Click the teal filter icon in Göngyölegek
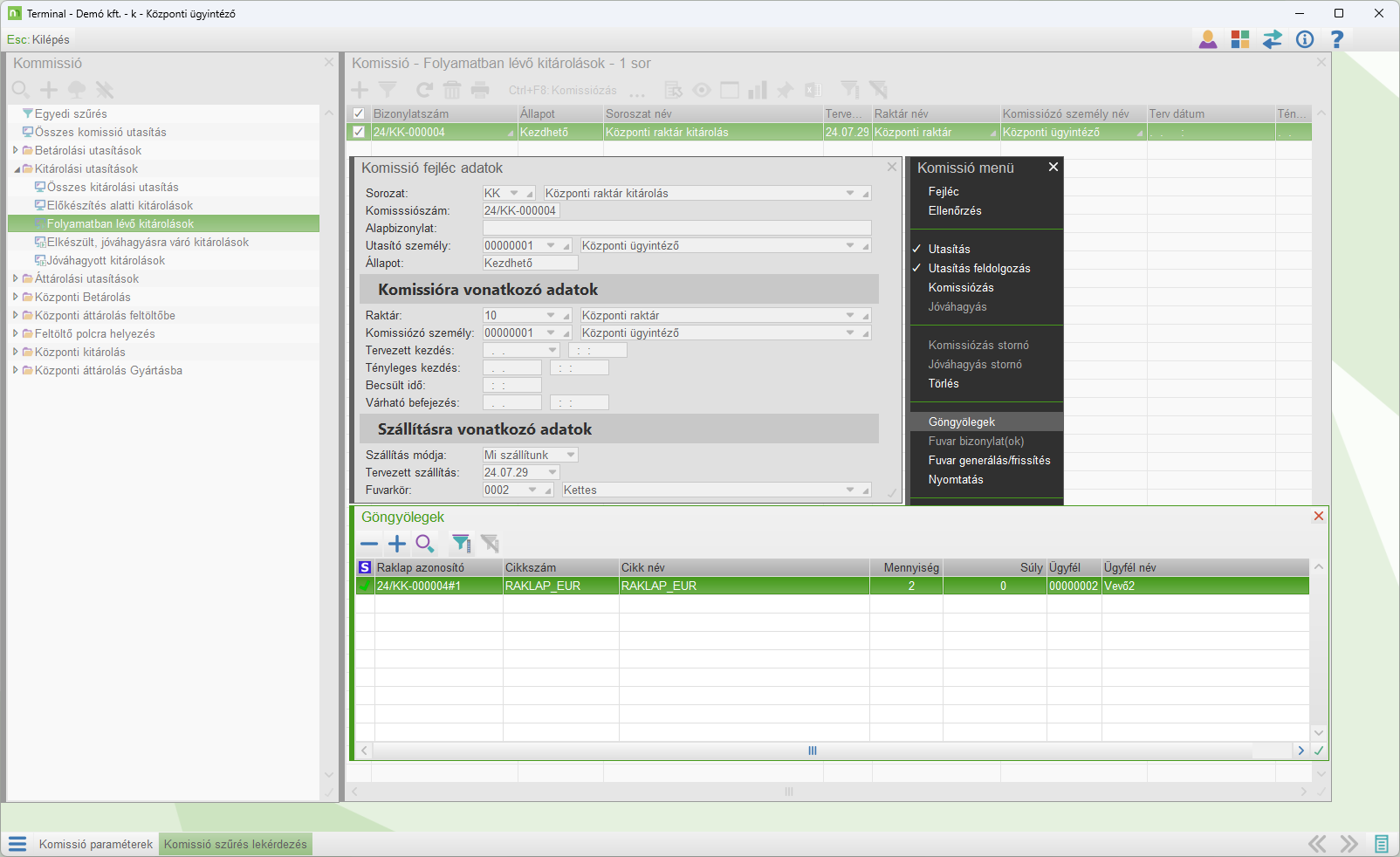The image size is (1400, 857). pos(460,544)
